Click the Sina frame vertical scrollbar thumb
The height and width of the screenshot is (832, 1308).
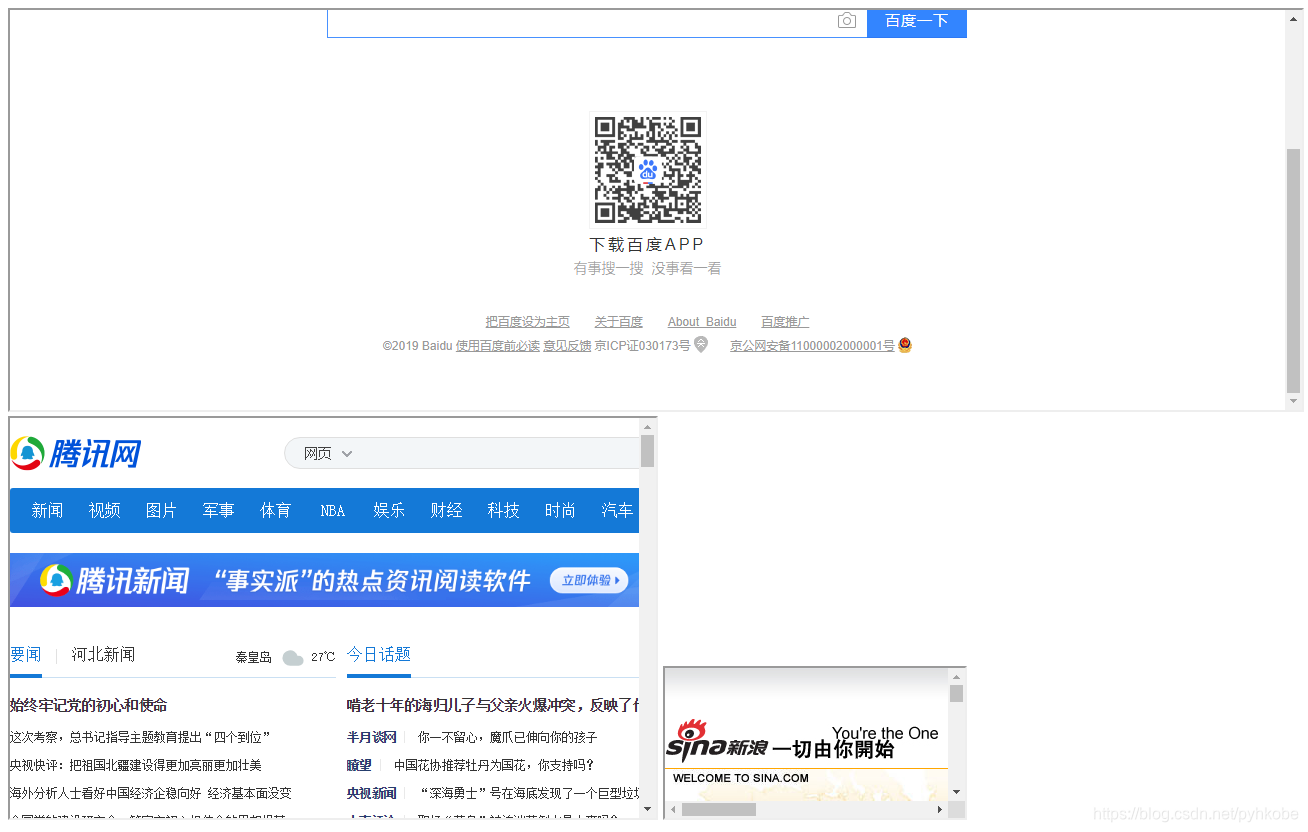pos(956,694)
